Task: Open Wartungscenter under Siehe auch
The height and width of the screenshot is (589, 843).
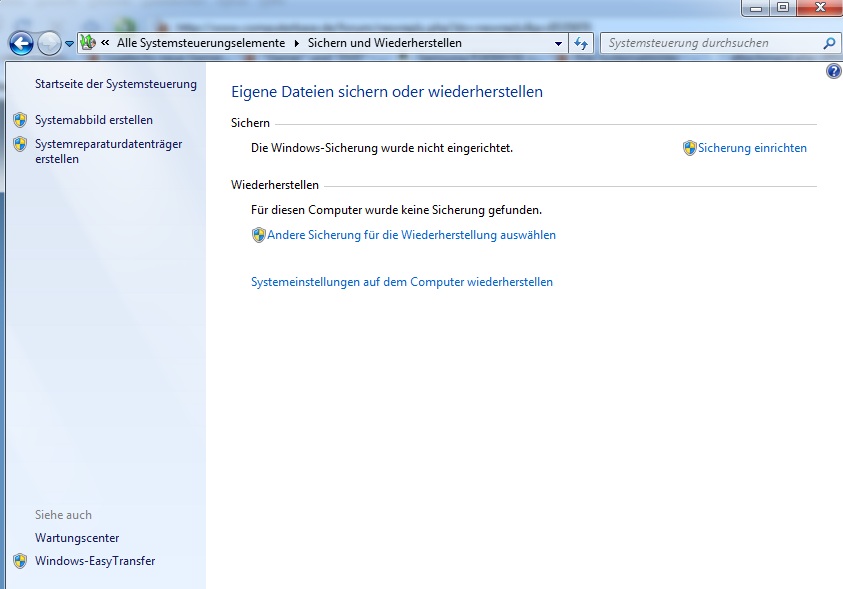Action: pyautogui.click(x=77, y=537)
